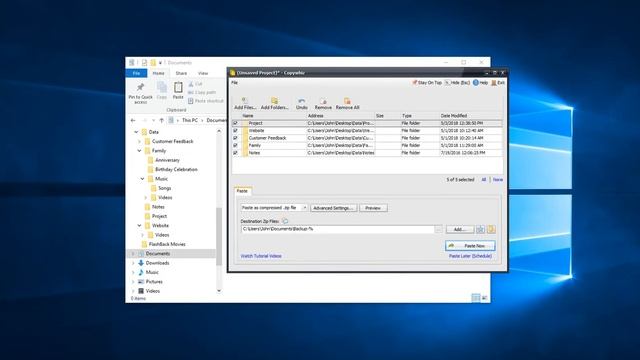
Task: Select FlashBack Movies folder in Explorer tree
Action: (x=167, y=244)
